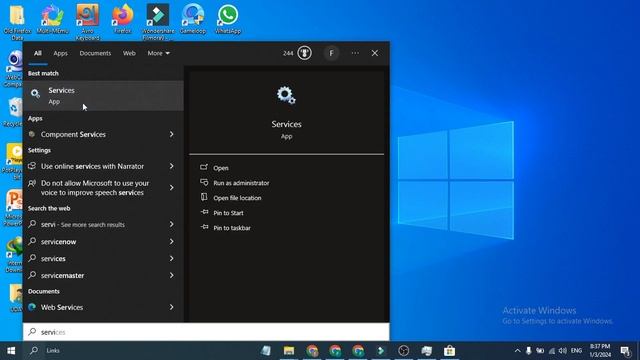Open the Old Firefox Data folder
The image size is (640, 360).
click(17, 22)
